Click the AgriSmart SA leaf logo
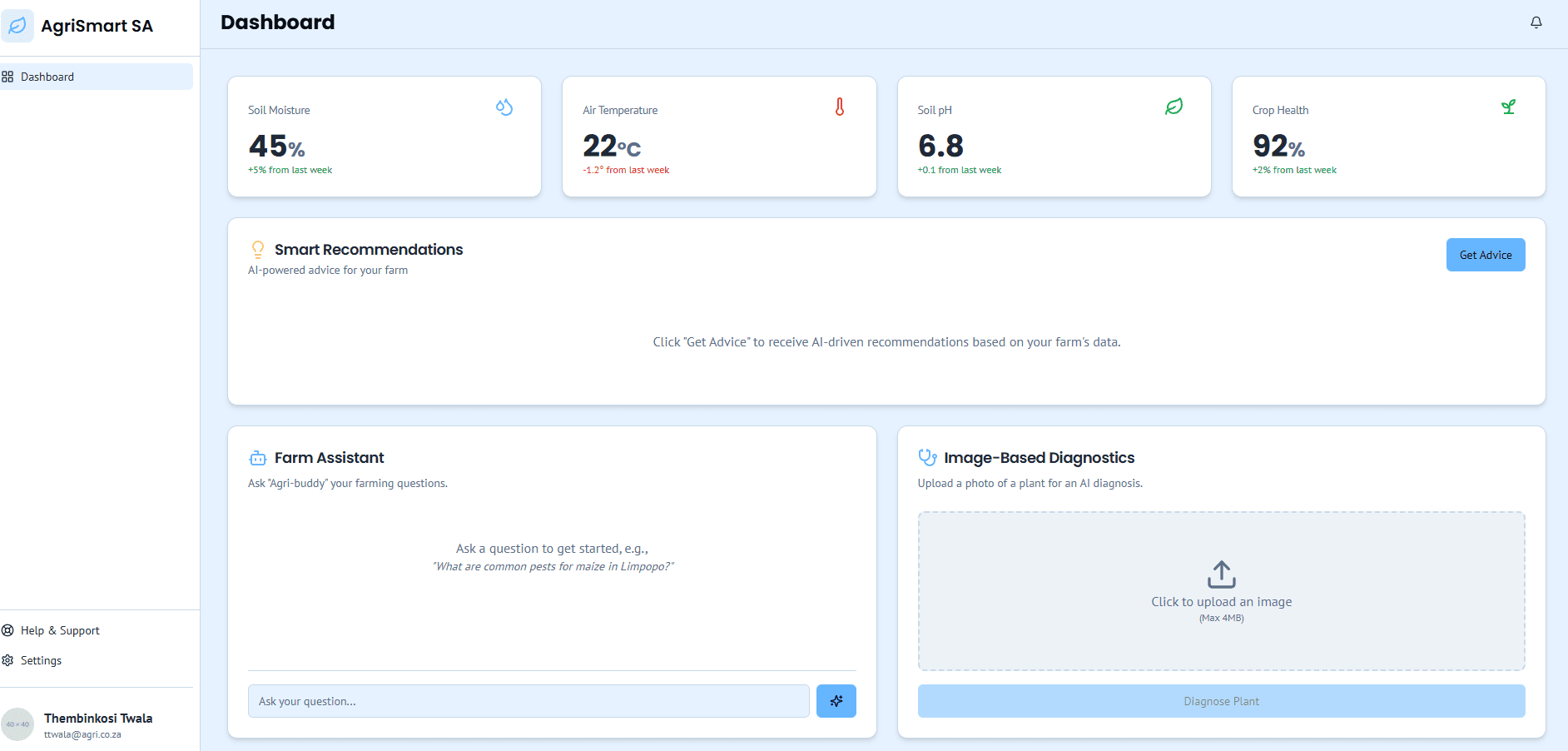 [x=17, y=26]
